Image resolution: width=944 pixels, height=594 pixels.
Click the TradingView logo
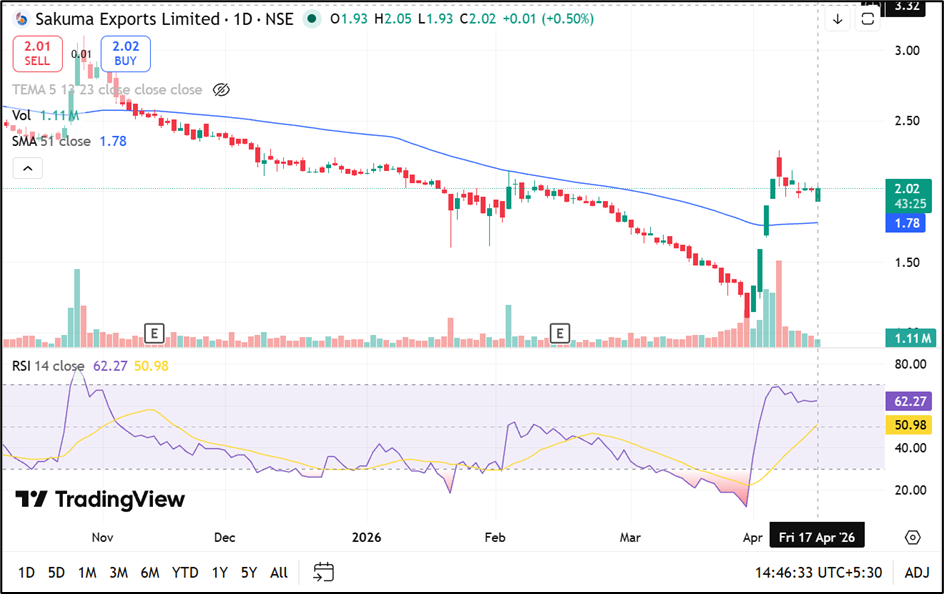pos(100,500)
